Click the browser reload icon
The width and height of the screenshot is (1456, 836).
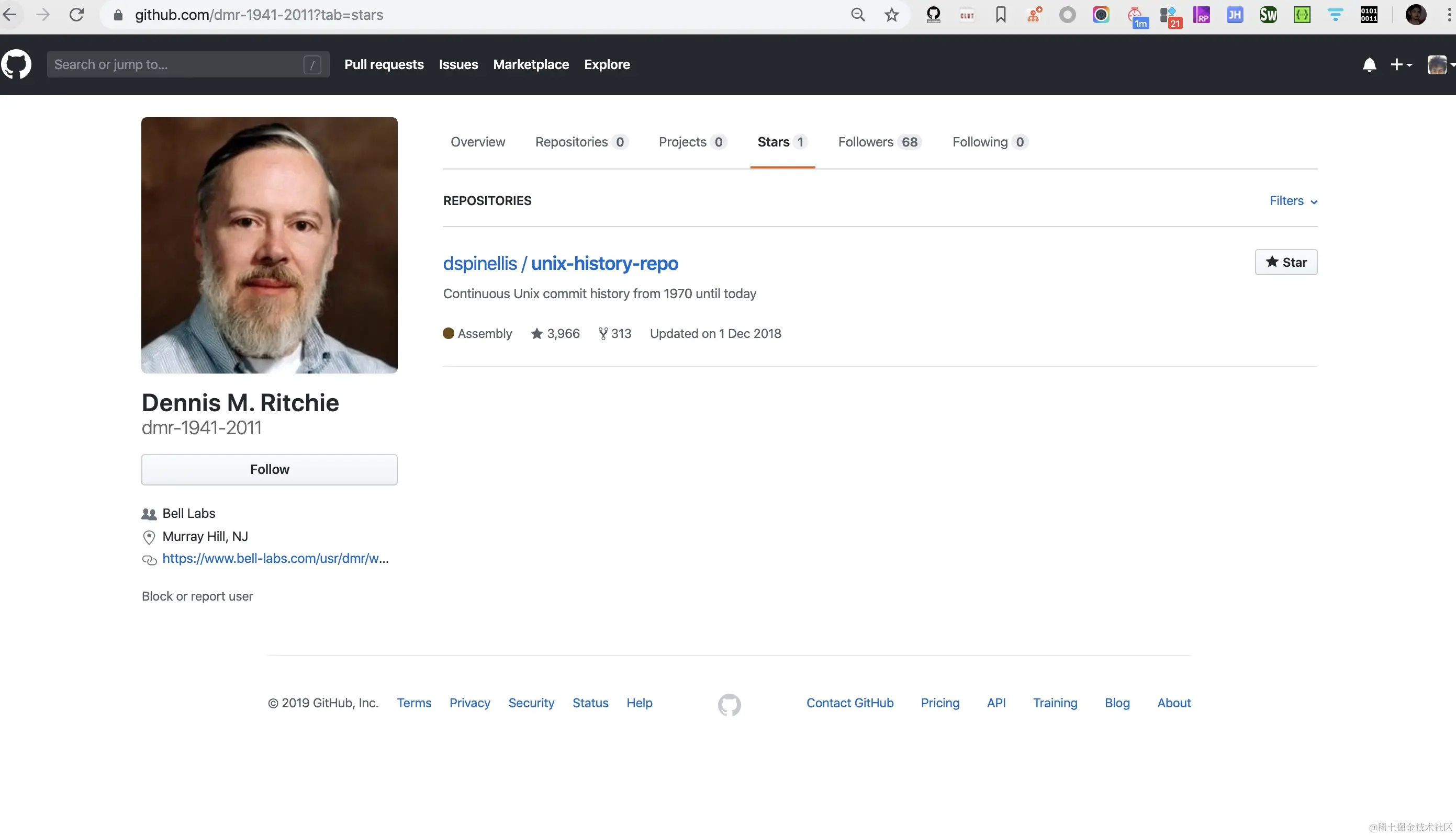(76, 15)
